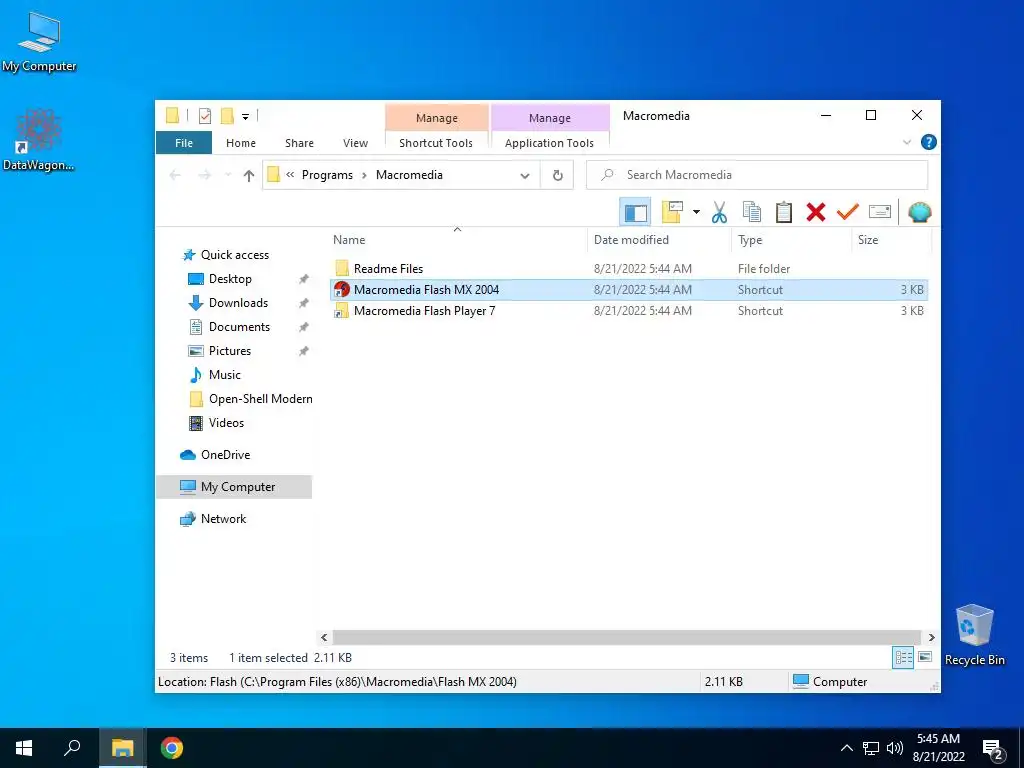Click the Copy toolbar icon

[752, 212]
